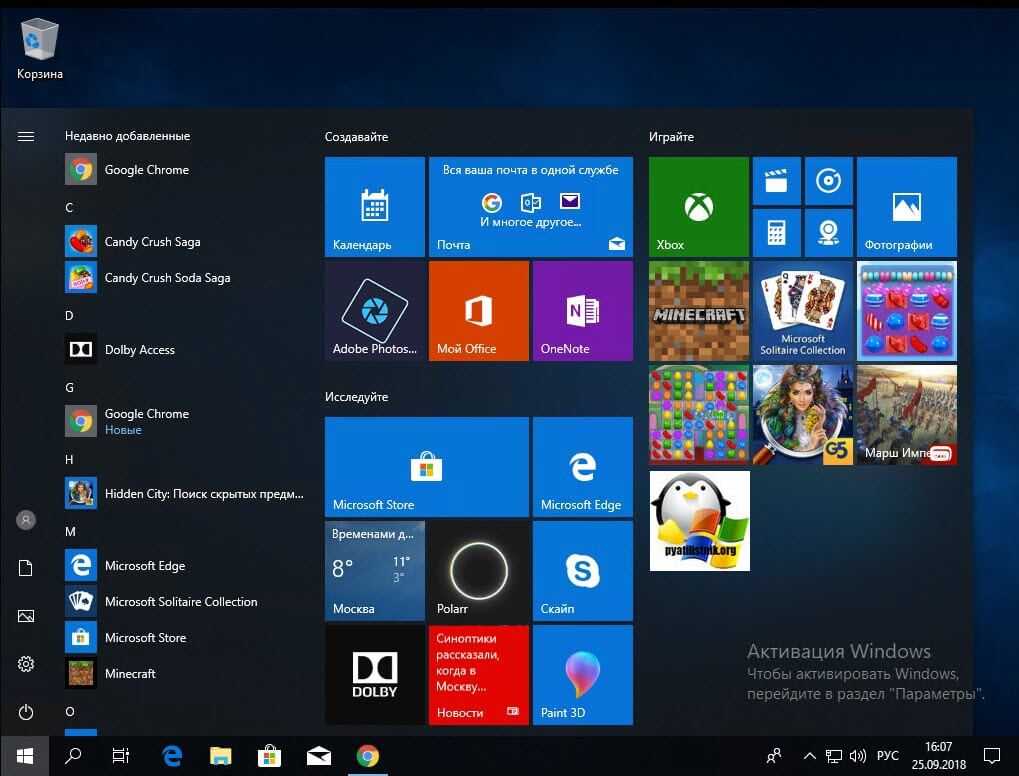Open the Groove Music small tile
The width and height of the screenshot is (1019, 776).
click(828, 181)
